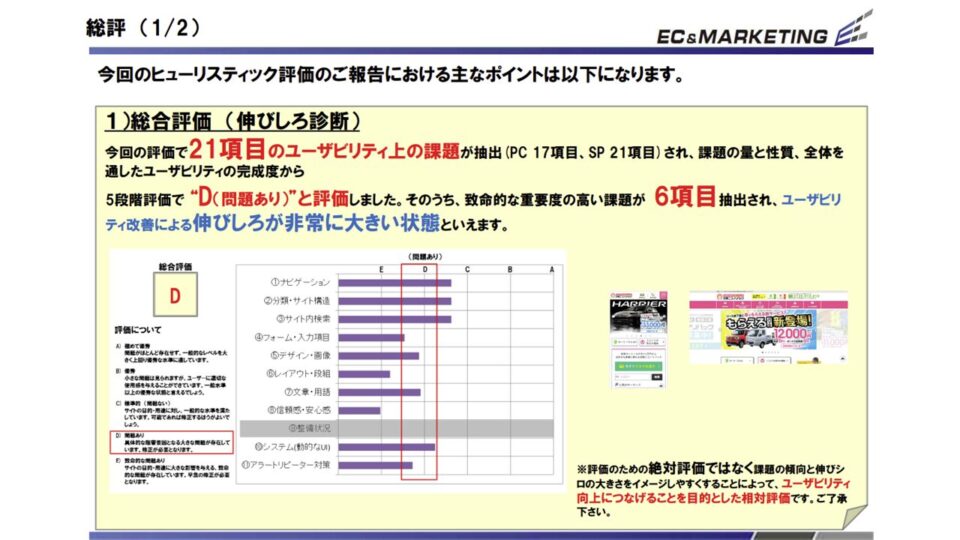This screenshot has height=540, width=960.
Task: Click the blue text 伸びしろが非常に大きい状態
Action: 316,223
